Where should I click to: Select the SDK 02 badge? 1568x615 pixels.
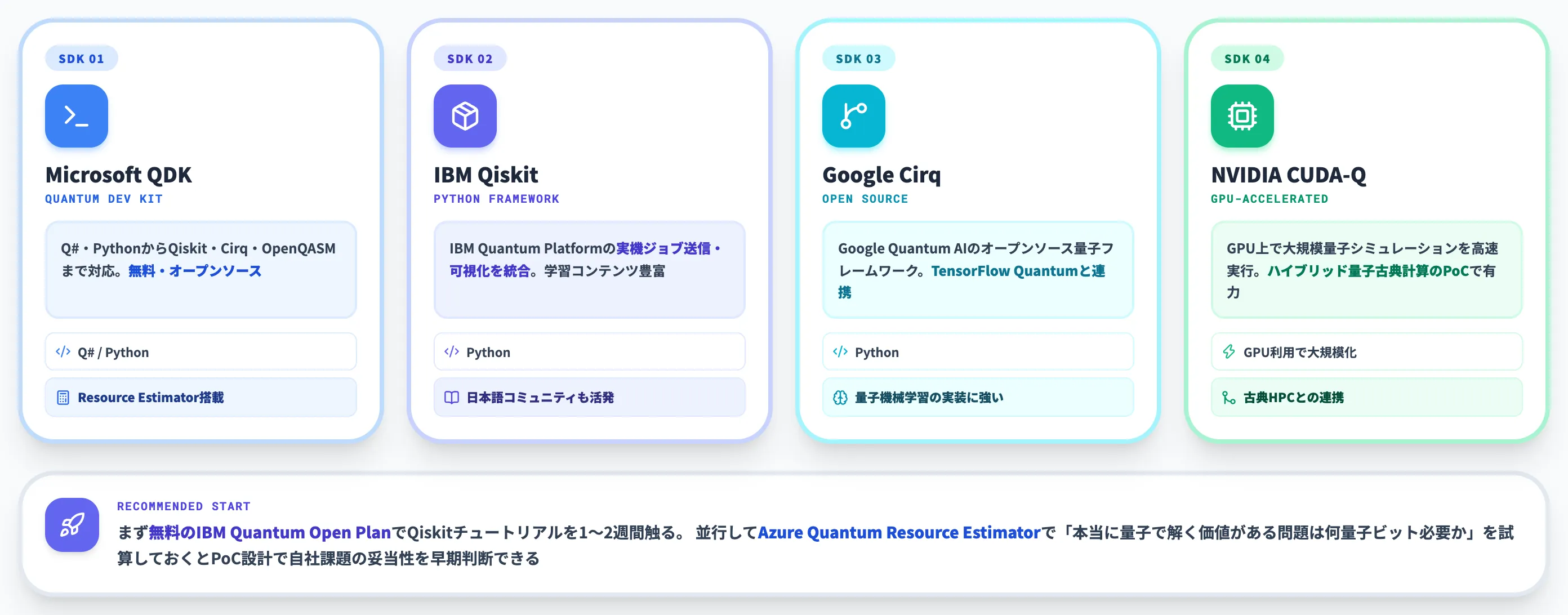tap(470, 59)
